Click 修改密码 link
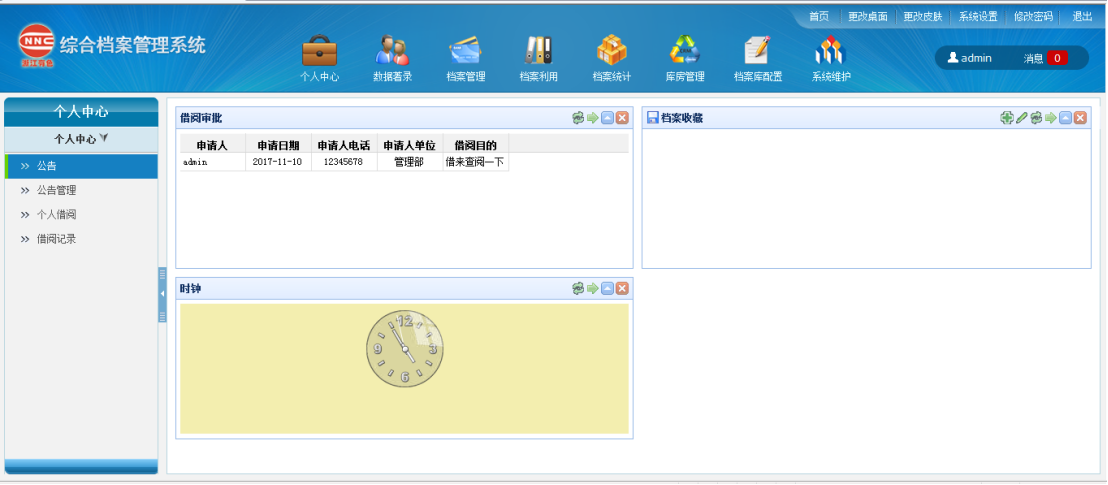 point(1033,16)
